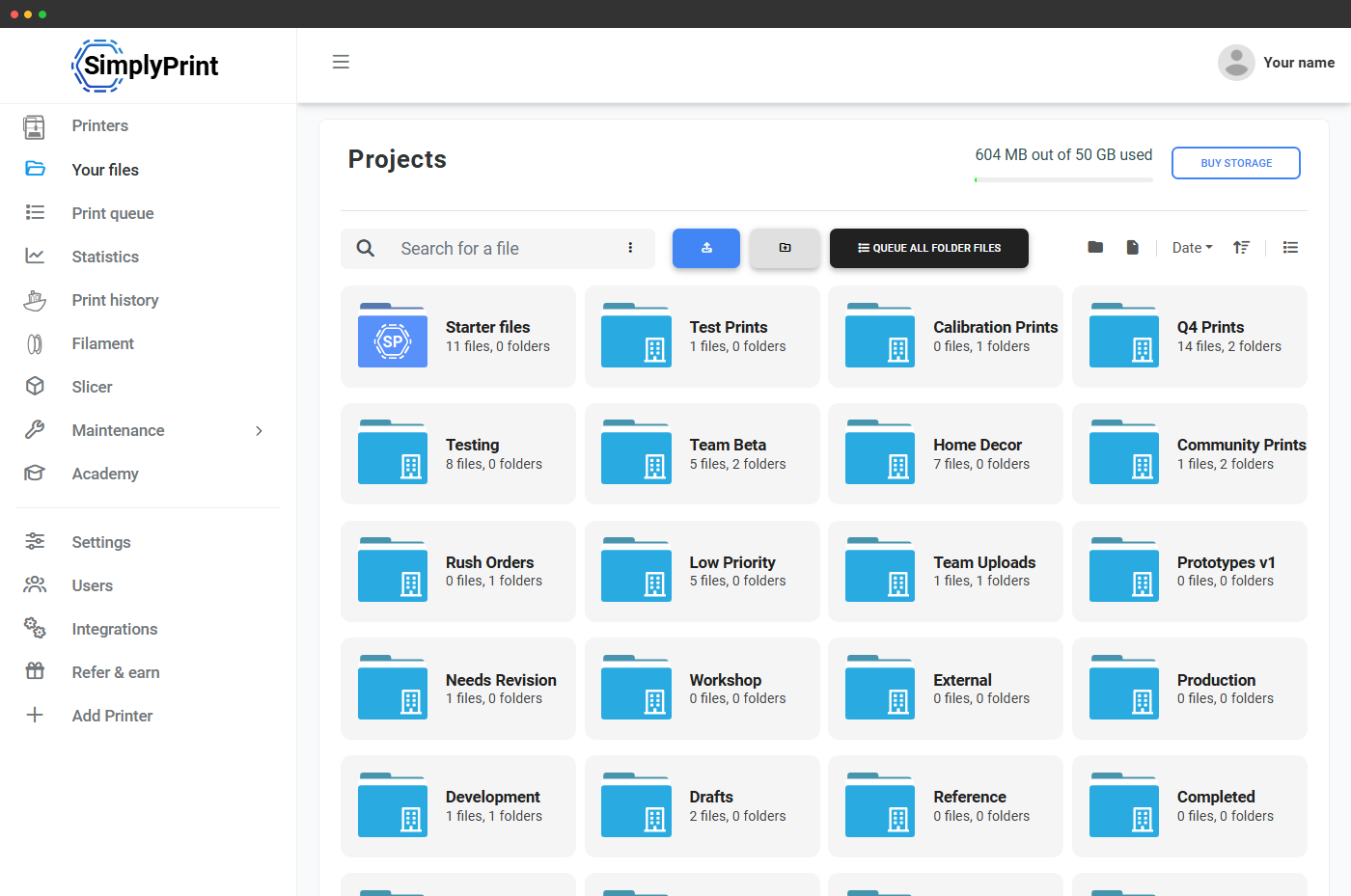Click the Your name label
Image resolution: width=1351 pixels, height=896 pixels.
point(1299,63)
